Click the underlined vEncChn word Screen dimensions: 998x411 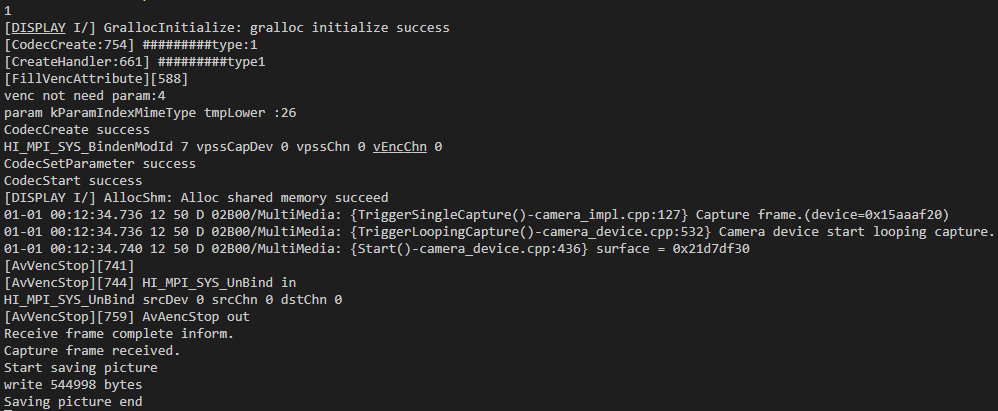point(399,146)
